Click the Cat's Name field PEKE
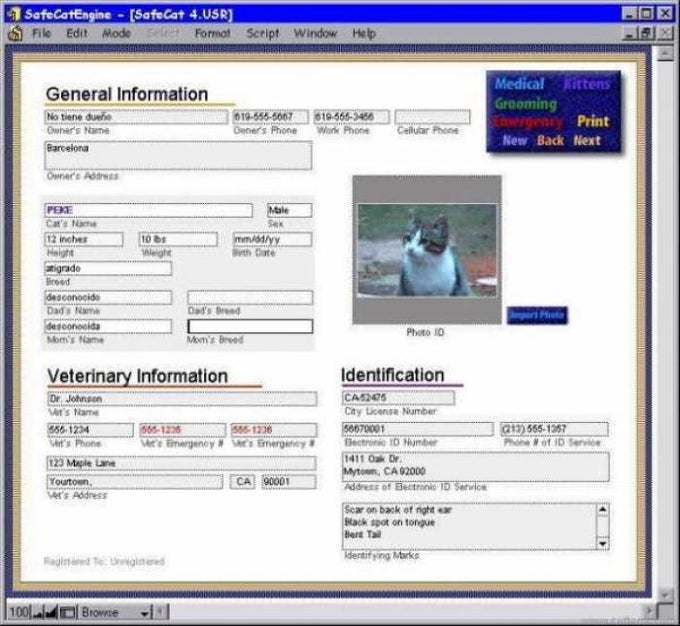The height and width of the screenshot is (626, 680). pyautogui.click(x=148, y=210)
